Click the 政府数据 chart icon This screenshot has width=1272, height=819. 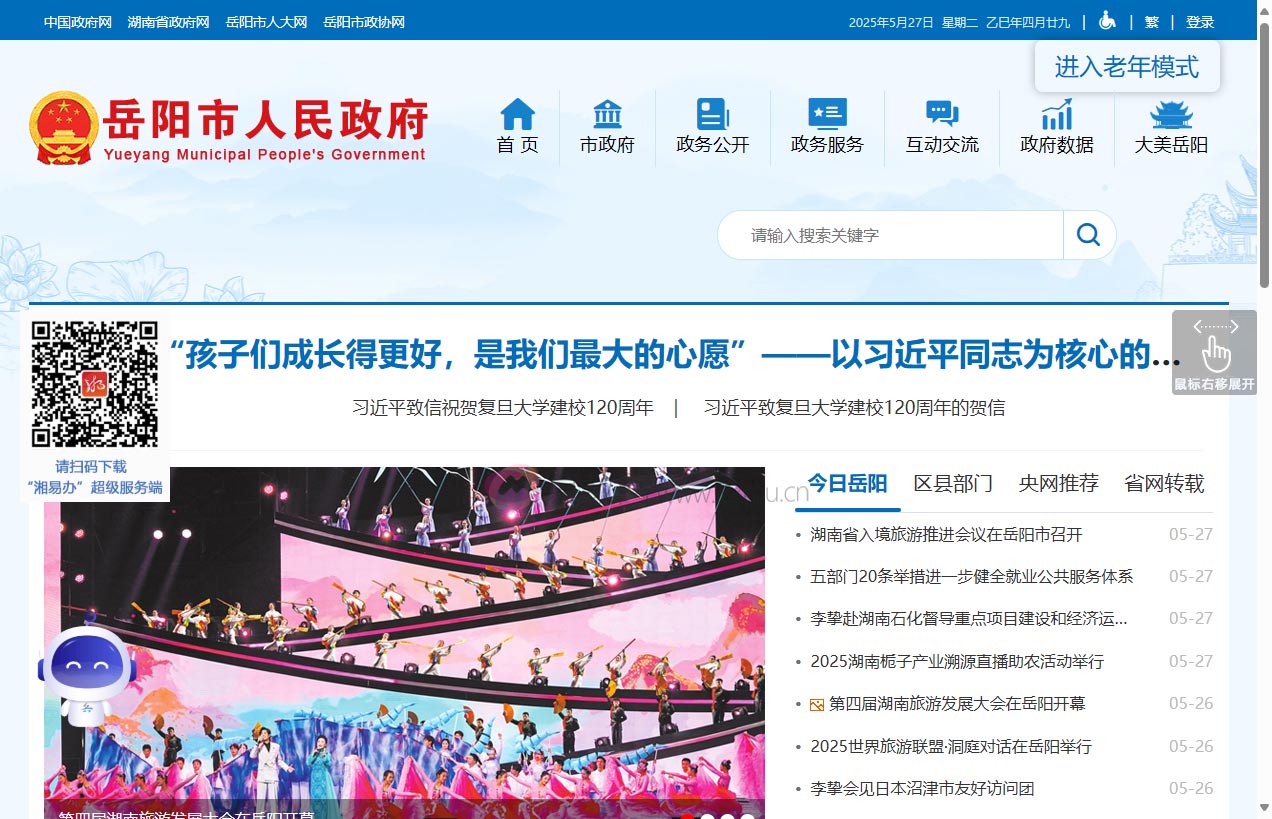pos(1056,114)
